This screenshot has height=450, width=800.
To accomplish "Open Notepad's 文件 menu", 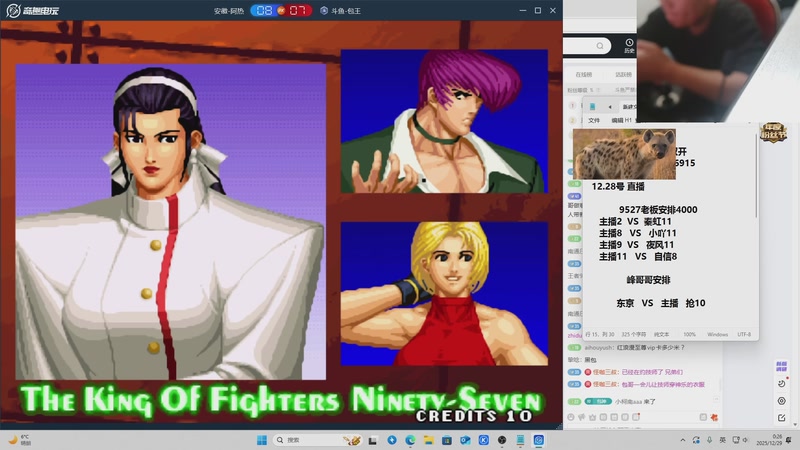I will [x=594, y=120].
